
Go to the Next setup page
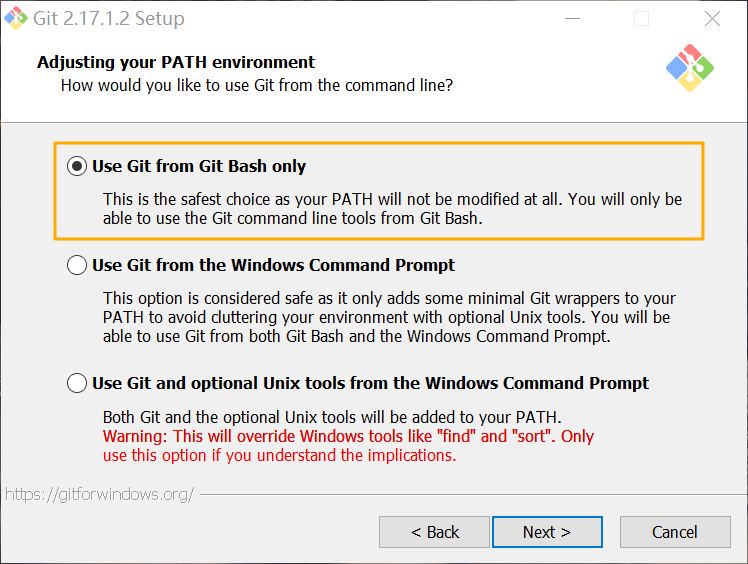coord(547,532)
